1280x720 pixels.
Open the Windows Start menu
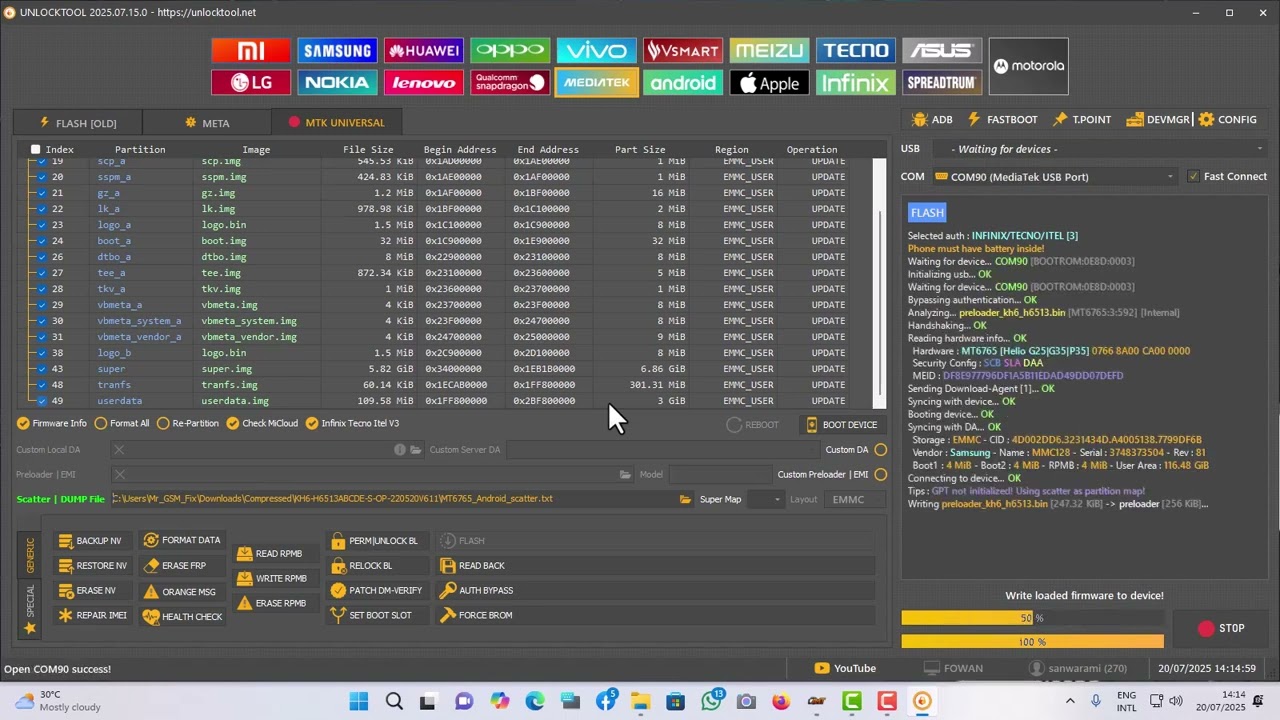(x=358, y=701)
